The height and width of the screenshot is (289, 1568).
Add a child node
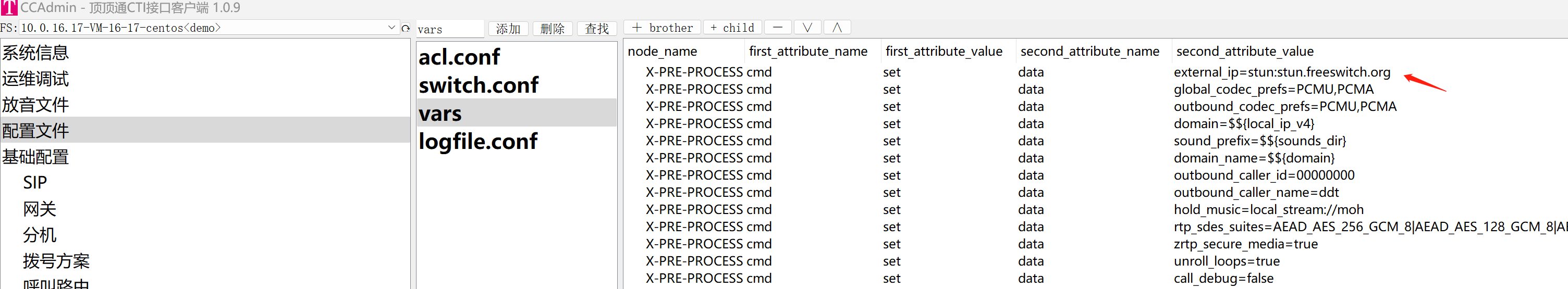733,28
